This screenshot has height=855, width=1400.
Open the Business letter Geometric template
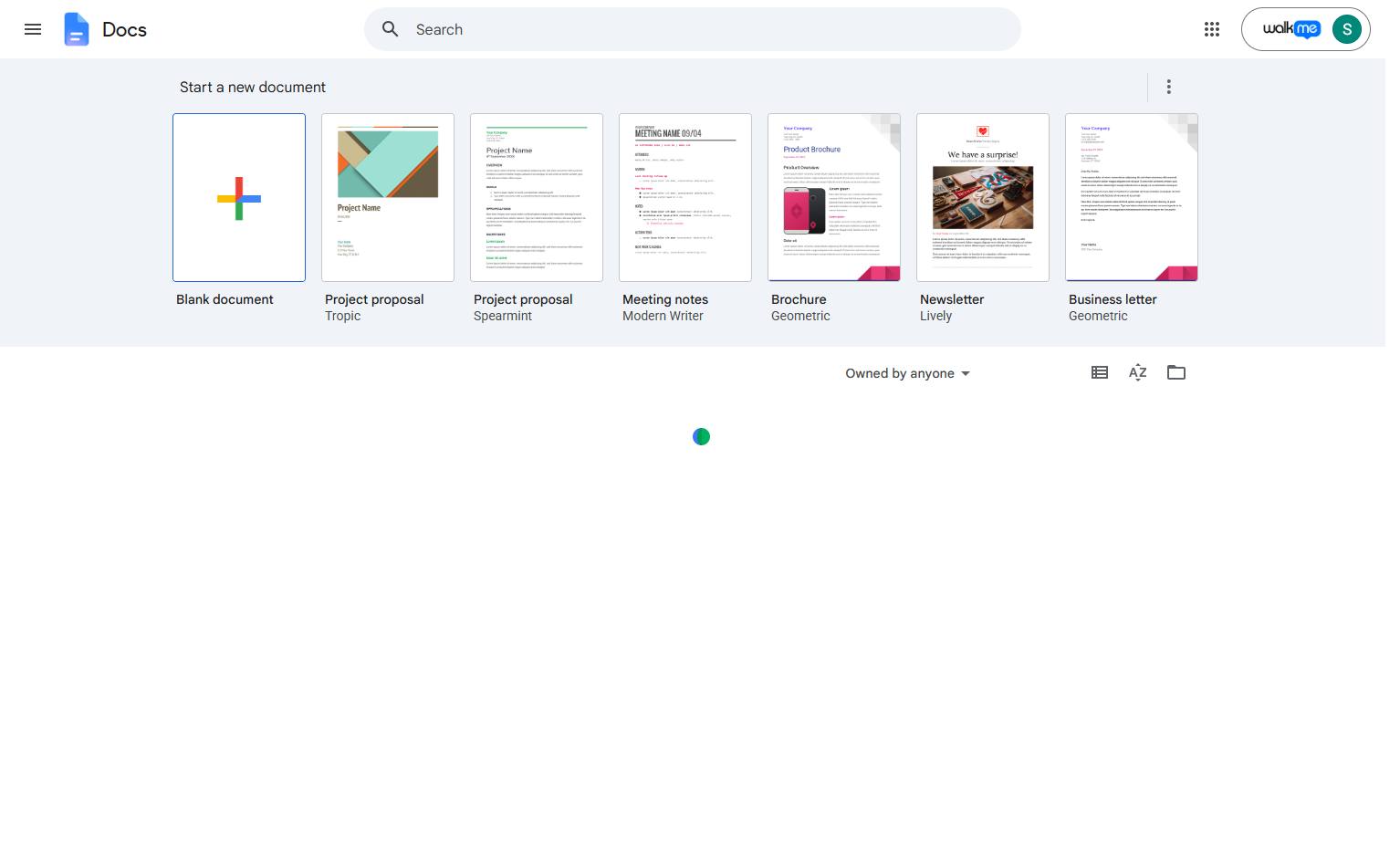[1132, 197]
